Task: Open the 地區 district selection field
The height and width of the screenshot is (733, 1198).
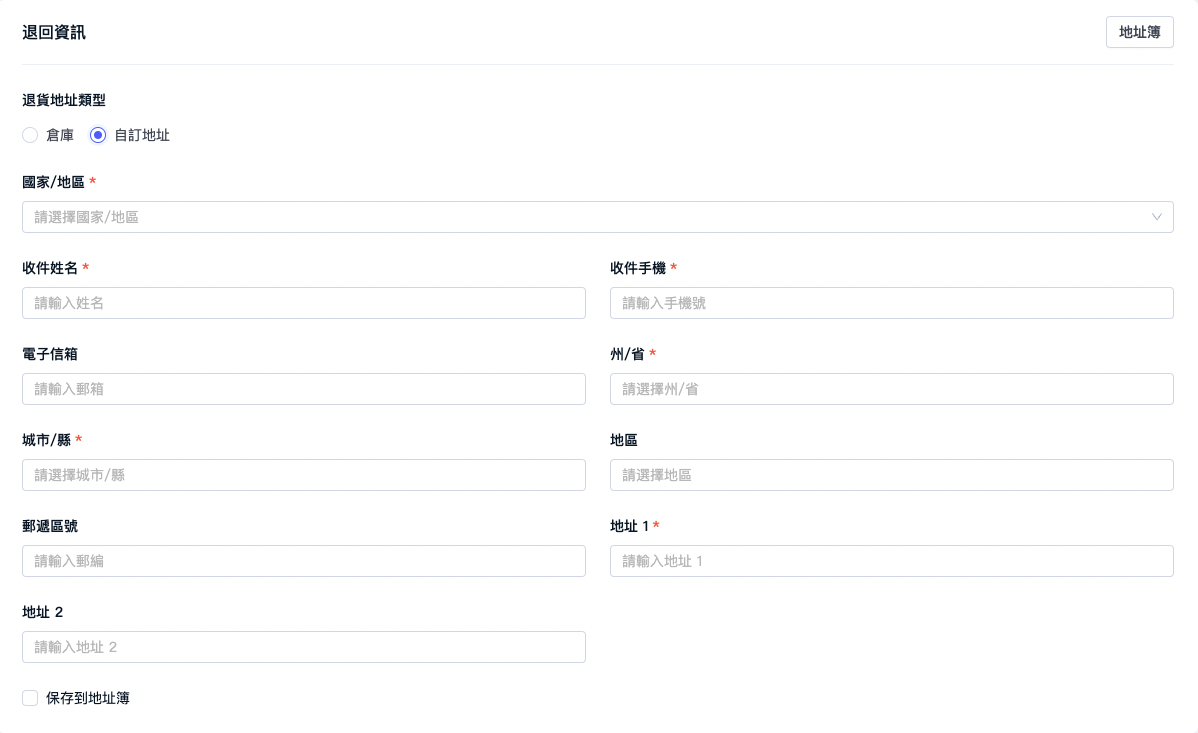Action: click(892, 475)
